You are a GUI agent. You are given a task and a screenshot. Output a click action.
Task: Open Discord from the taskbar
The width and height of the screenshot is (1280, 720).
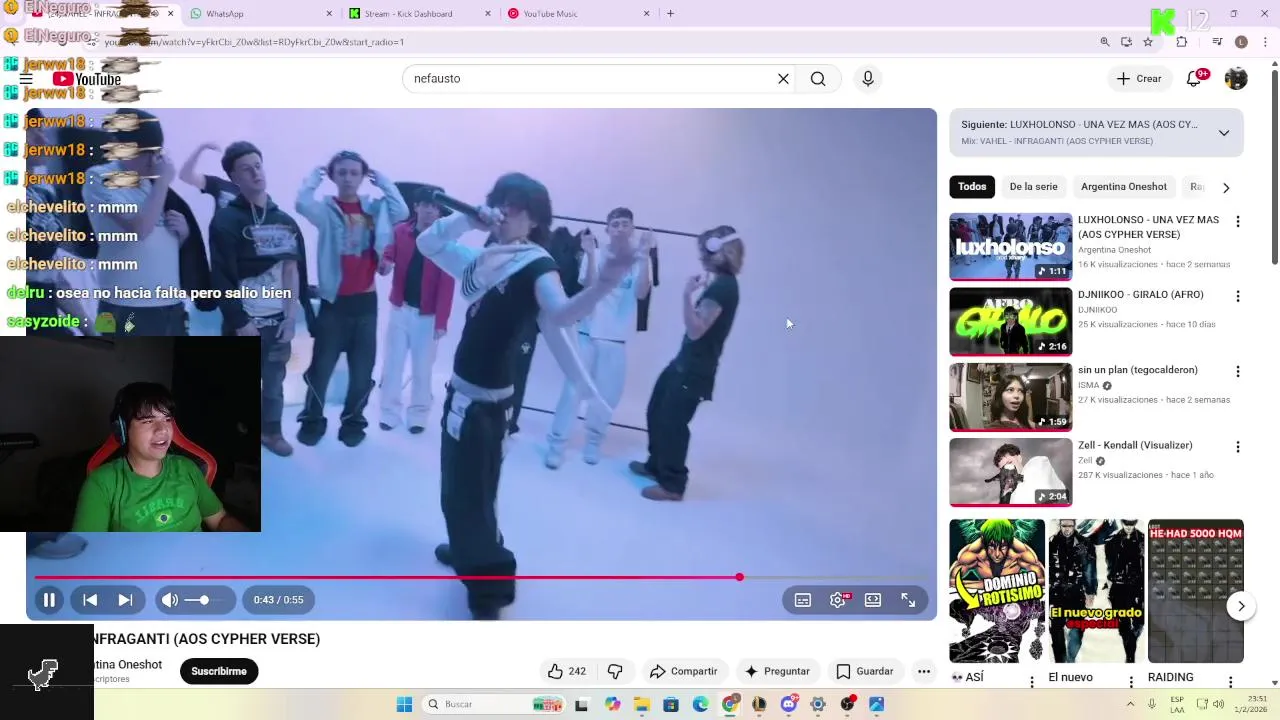[x=789, y=704]
